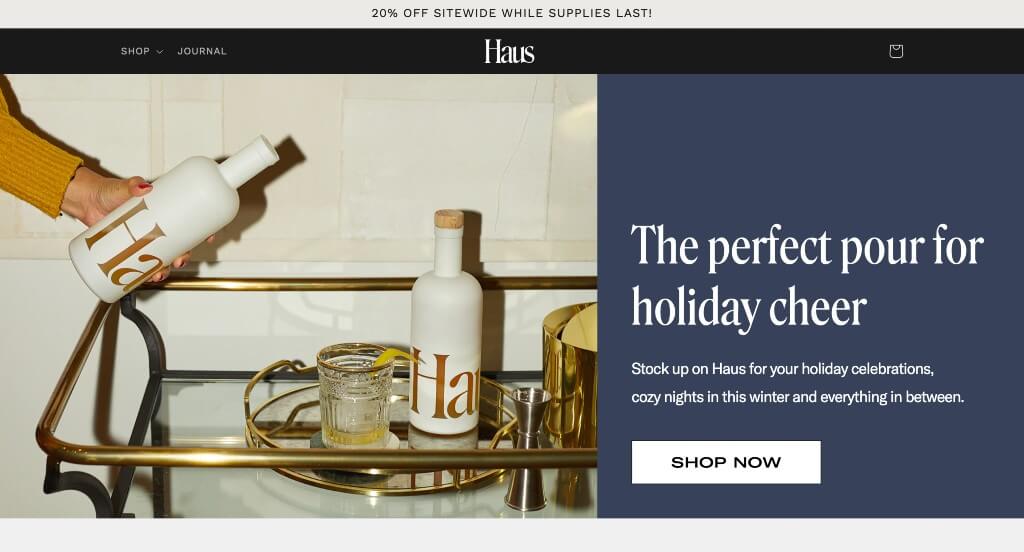Image resolution: width=1024 pixels, height=552 pixels.
Task: Click the Haus logo in the header
Action: tap(509, 51)
